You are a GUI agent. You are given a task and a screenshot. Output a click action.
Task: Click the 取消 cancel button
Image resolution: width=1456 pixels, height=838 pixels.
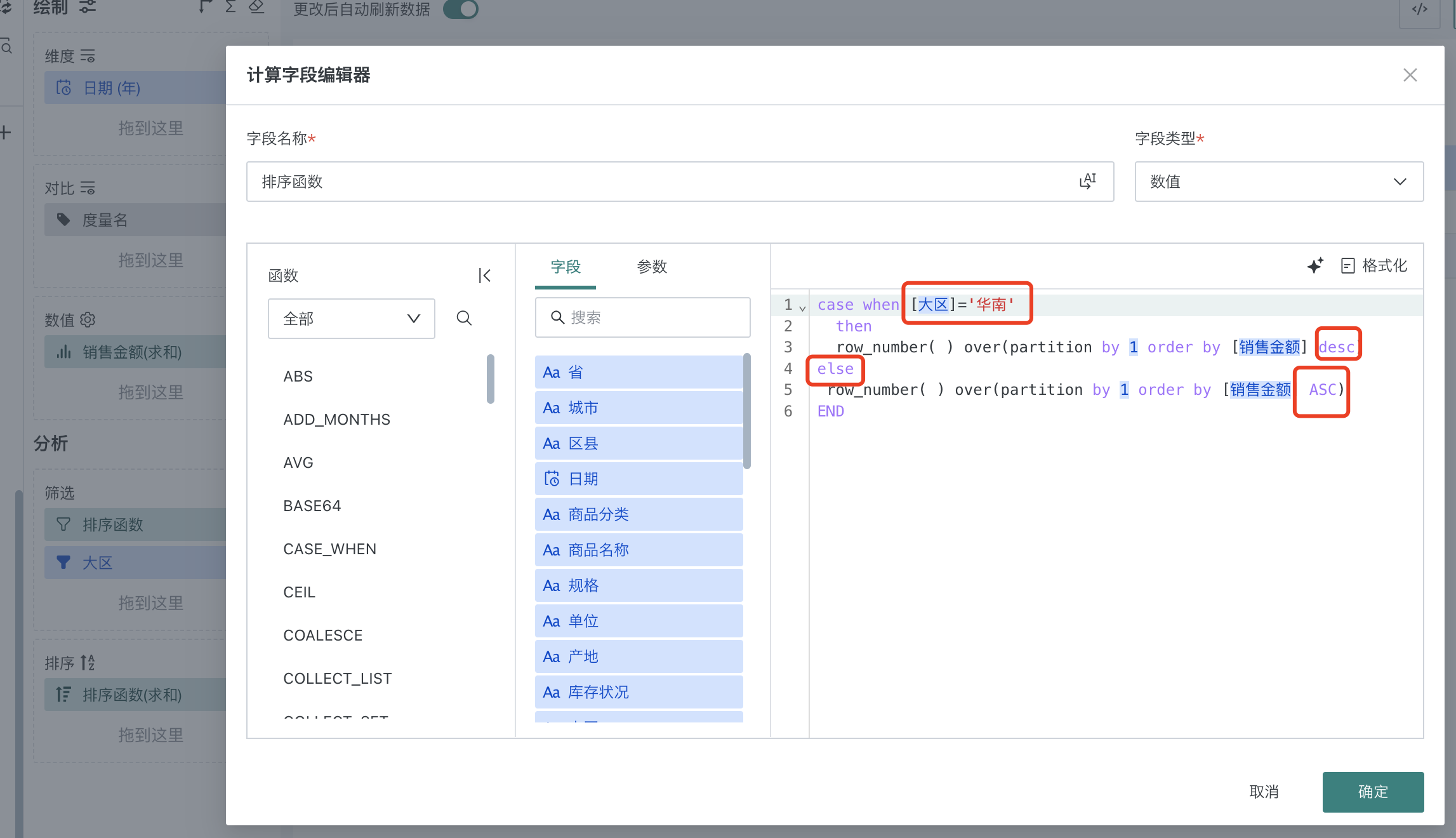click(x=1263, y=792)
